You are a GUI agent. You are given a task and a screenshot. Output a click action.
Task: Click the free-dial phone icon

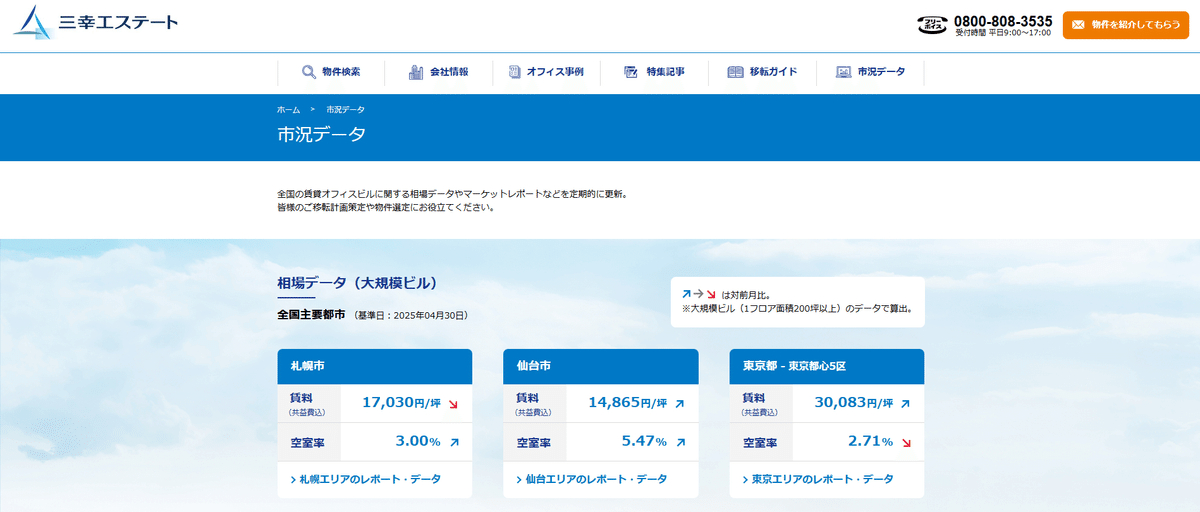click(930, 25)
